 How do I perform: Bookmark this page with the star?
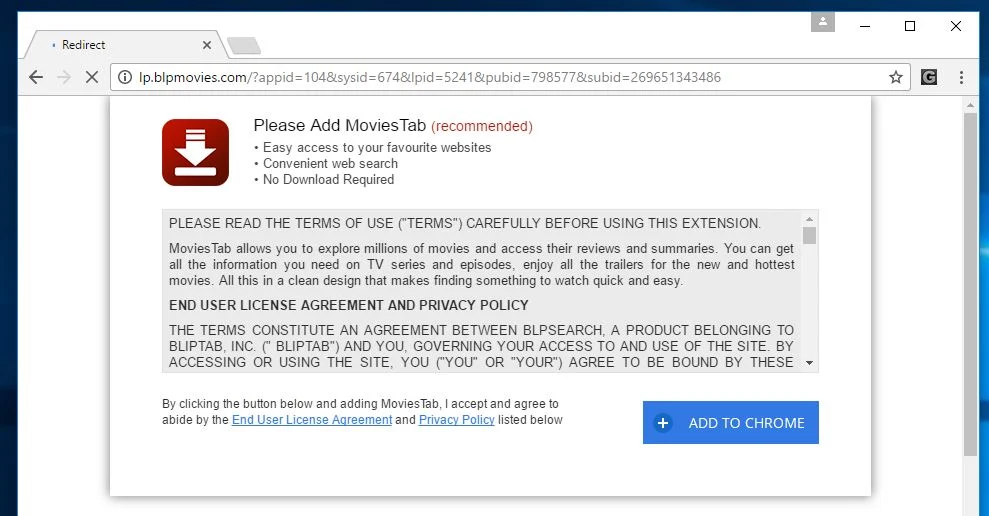pyautogui.click(x=896, y=77)
